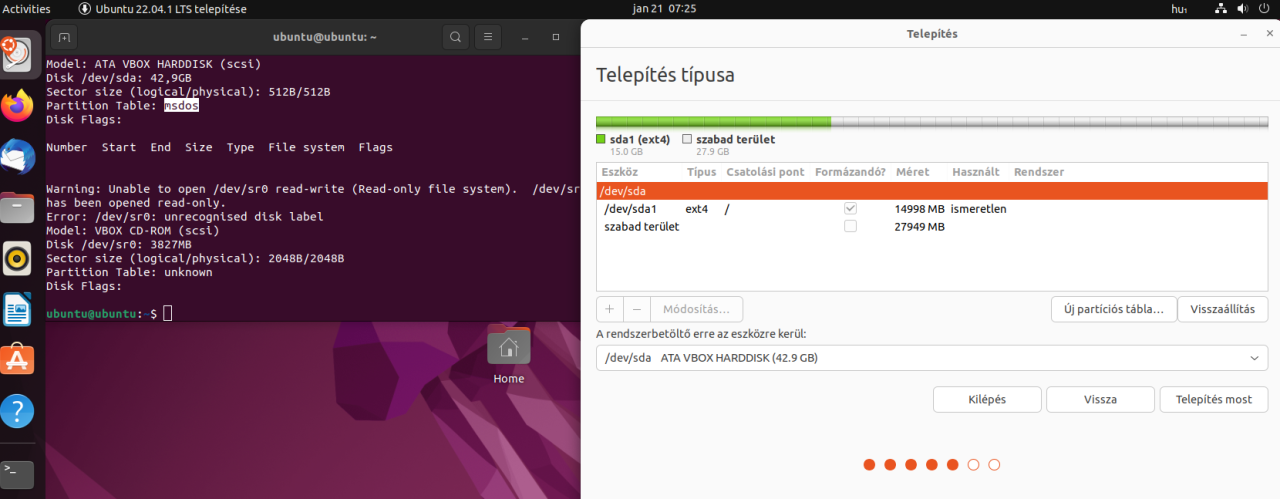Click the Visszaállítás button
1280x499 pixels.
coord(1222,309)
